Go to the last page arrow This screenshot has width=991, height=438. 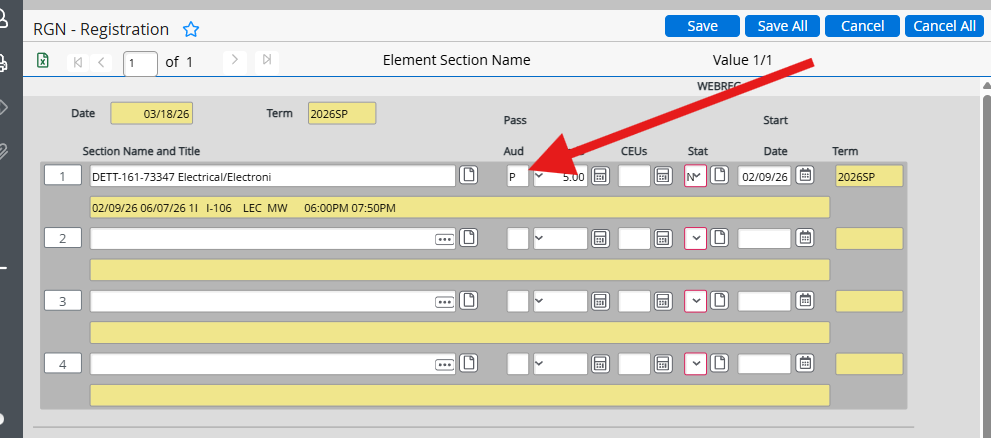pos(266,61)
